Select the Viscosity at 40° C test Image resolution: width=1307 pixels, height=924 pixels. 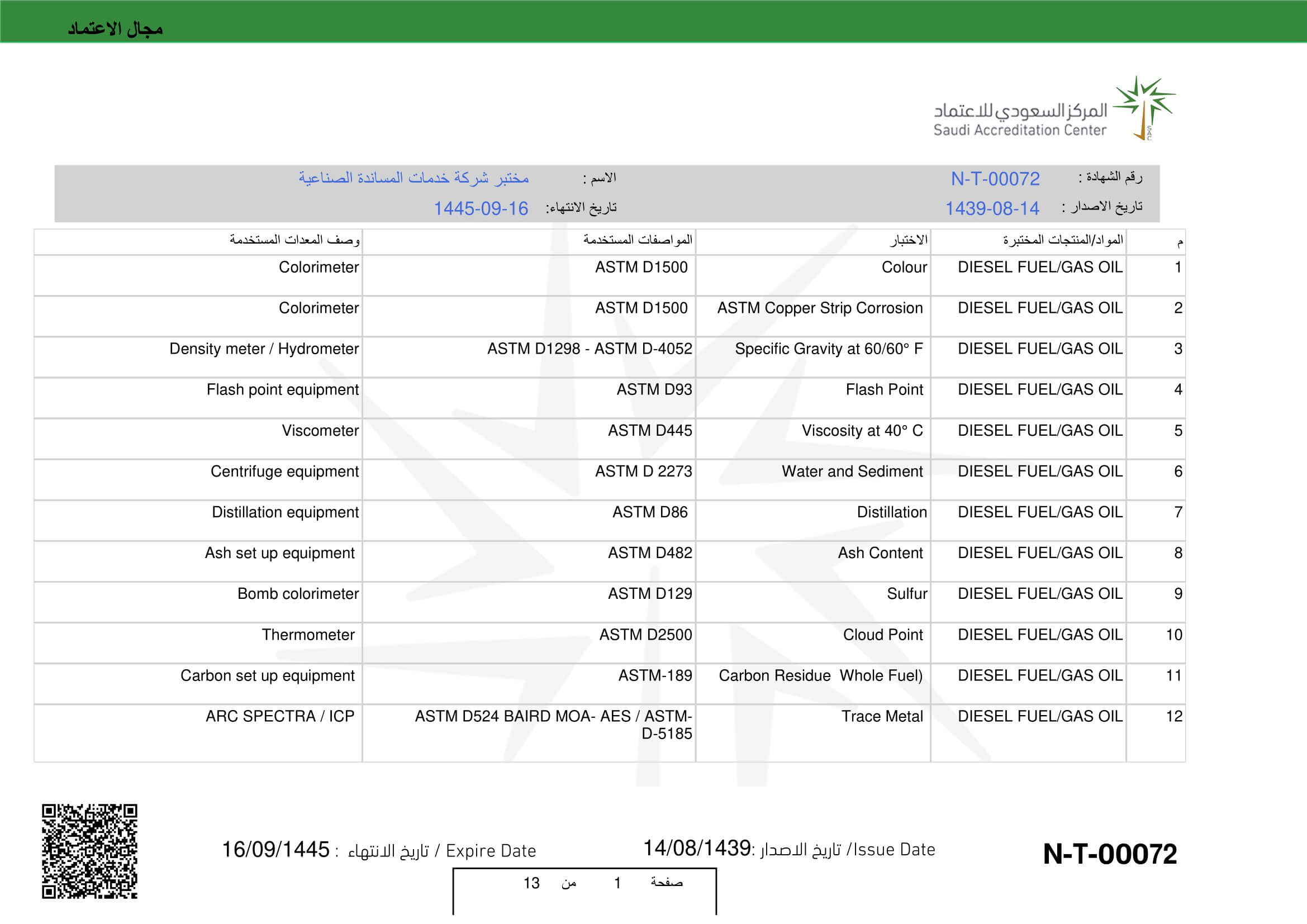click(862, 431)
